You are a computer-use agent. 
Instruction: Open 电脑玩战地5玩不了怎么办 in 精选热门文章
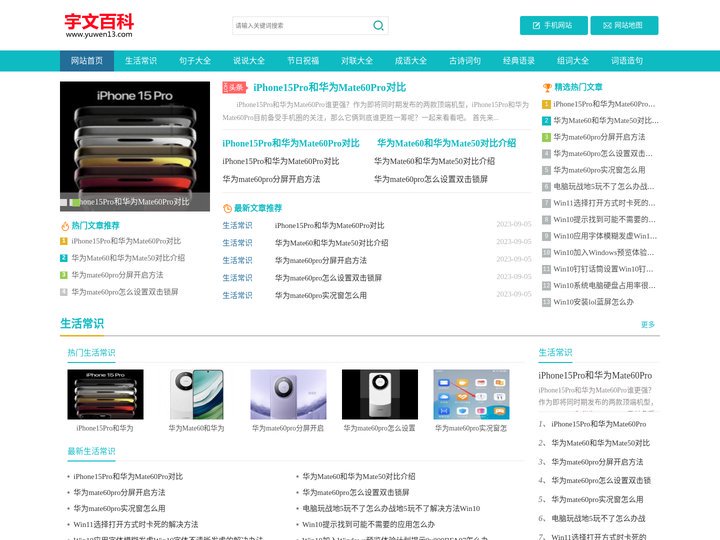pyautogui.click(x=604, y=187)
